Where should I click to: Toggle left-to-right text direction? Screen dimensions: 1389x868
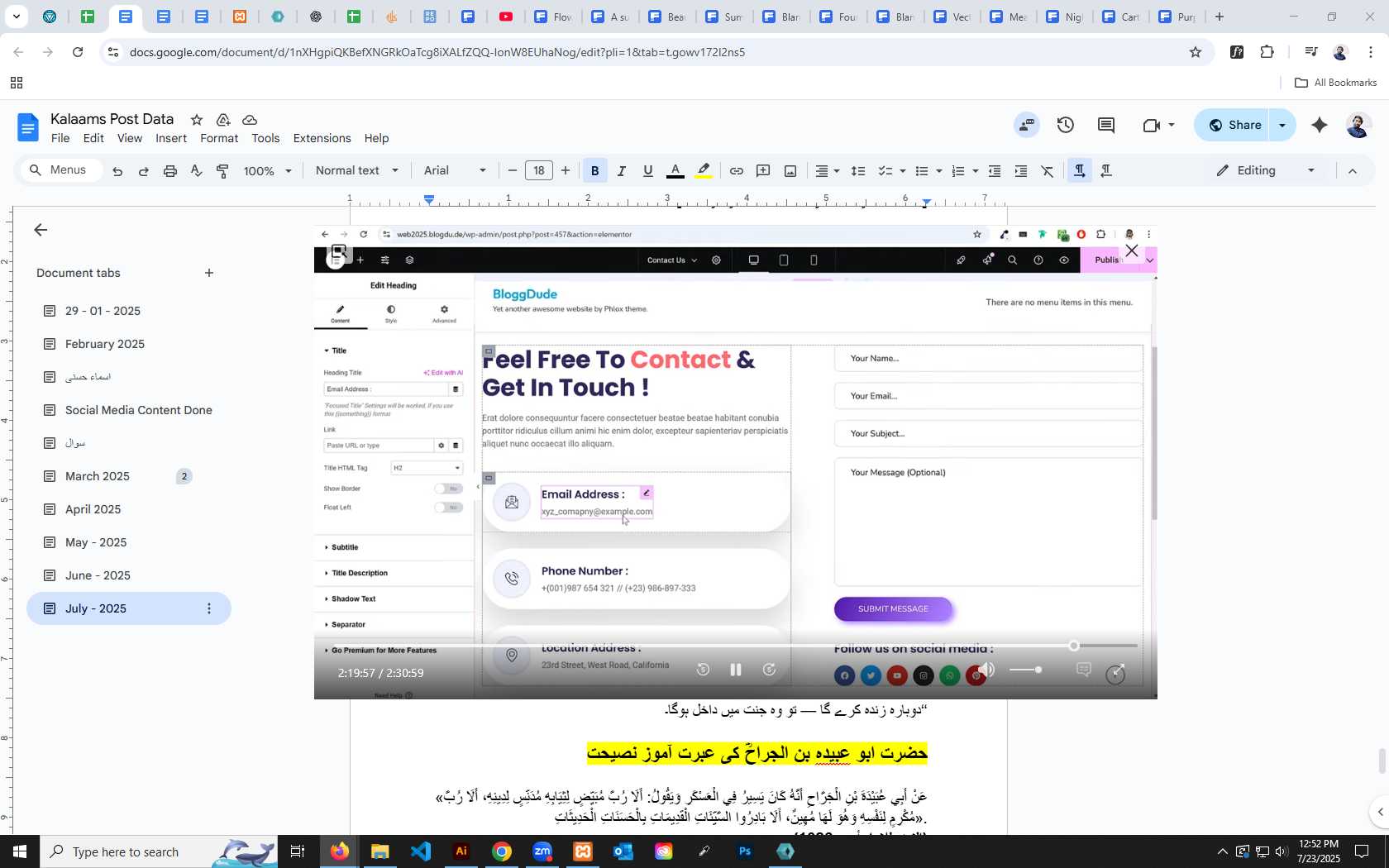pyautogui.click(x=1080, y=171)
